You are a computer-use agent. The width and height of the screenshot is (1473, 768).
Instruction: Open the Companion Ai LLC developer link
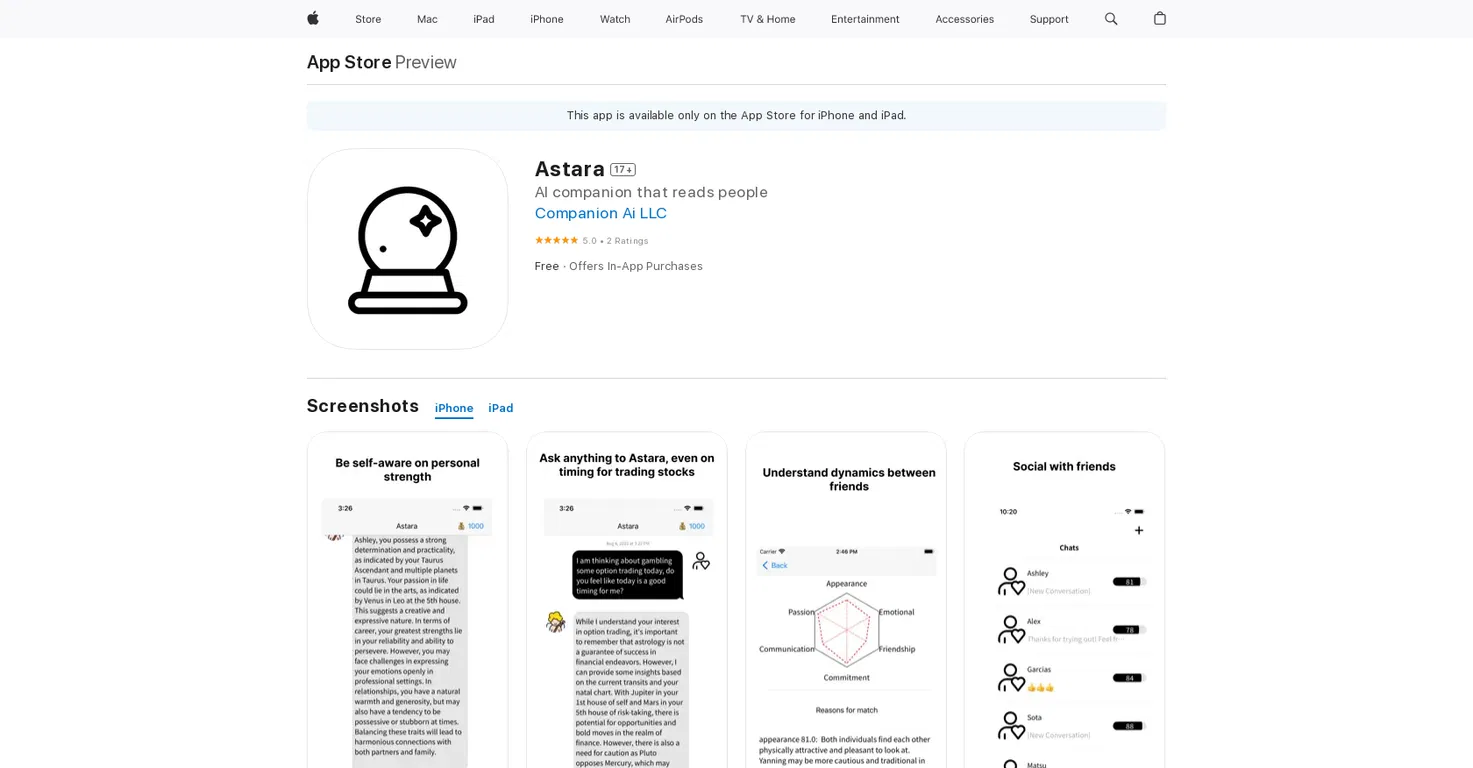pos(601,213)
